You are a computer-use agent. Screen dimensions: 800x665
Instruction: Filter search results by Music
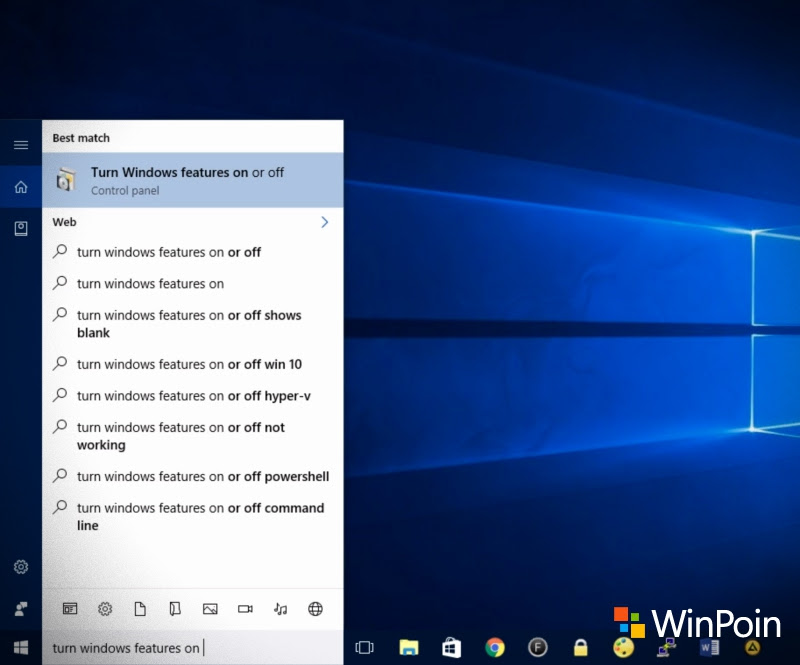click(281, 608)
